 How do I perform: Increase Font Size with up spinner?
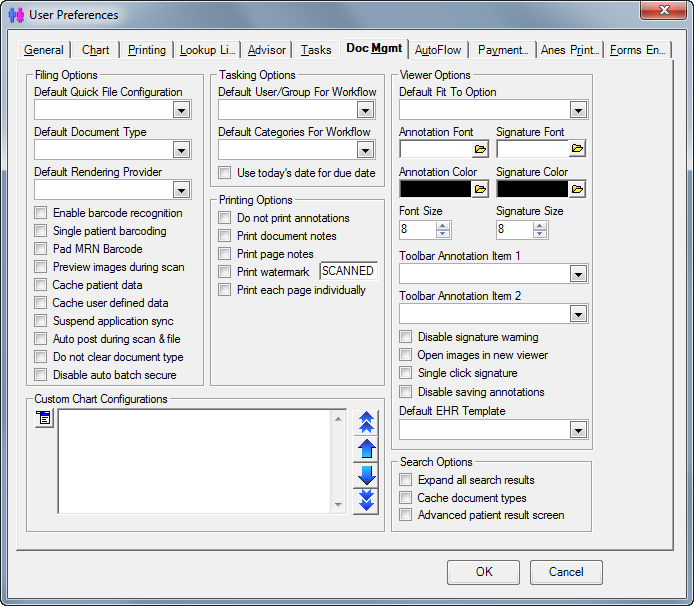443,225
